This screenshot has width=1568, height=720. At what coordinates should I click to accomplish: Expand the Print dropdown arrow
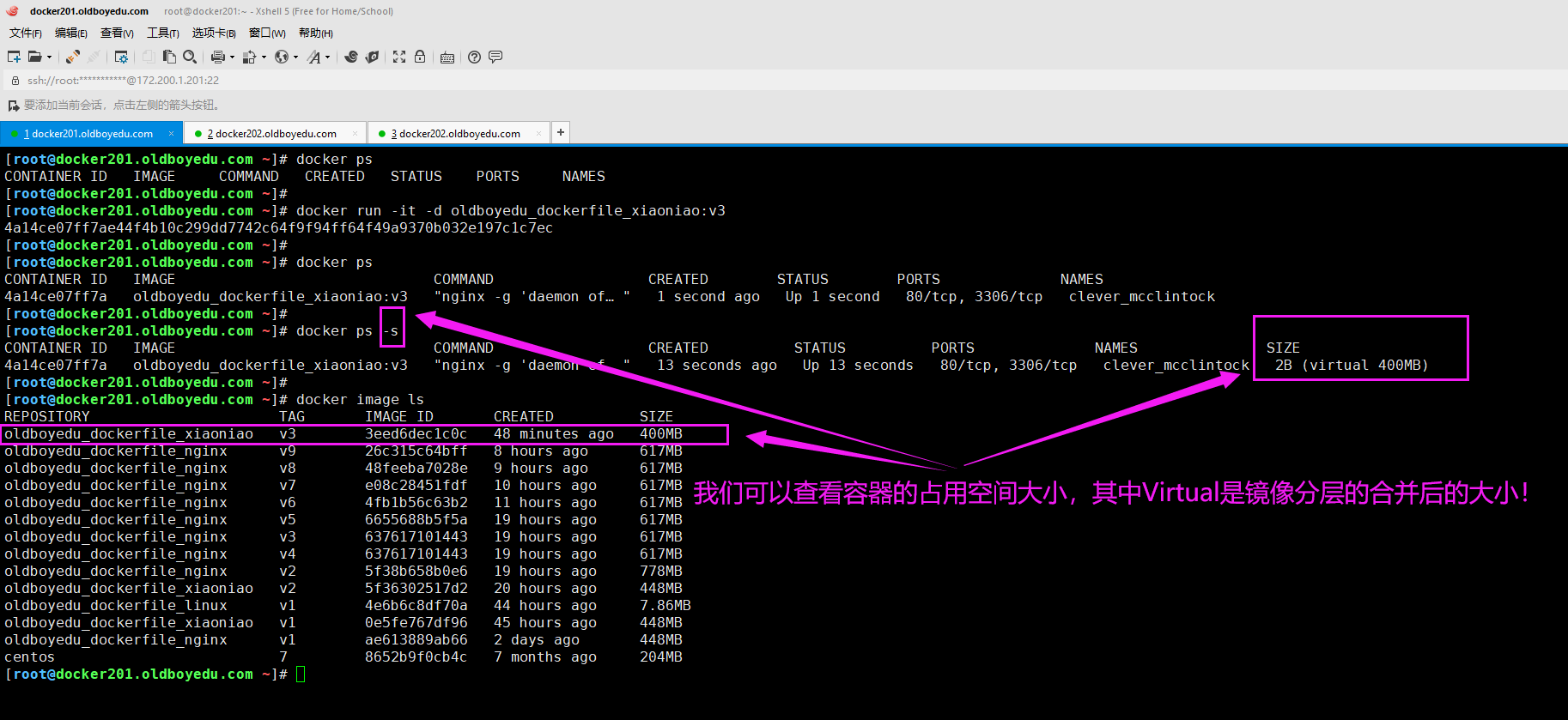tap(232, 57)
